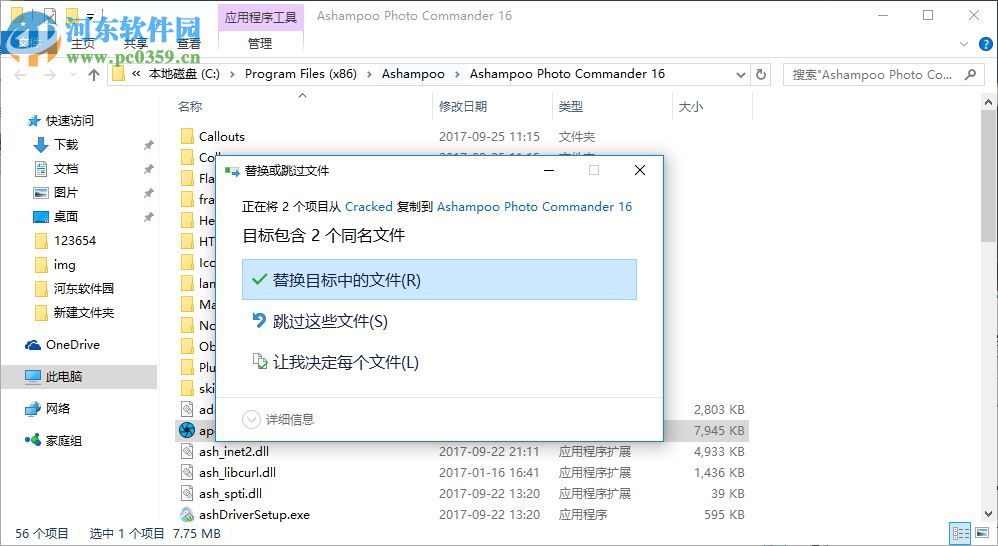The width and height of the screenshot is (998, 546).
Task: Expand the ribbon with the chevron
Action: coord(964,44)
